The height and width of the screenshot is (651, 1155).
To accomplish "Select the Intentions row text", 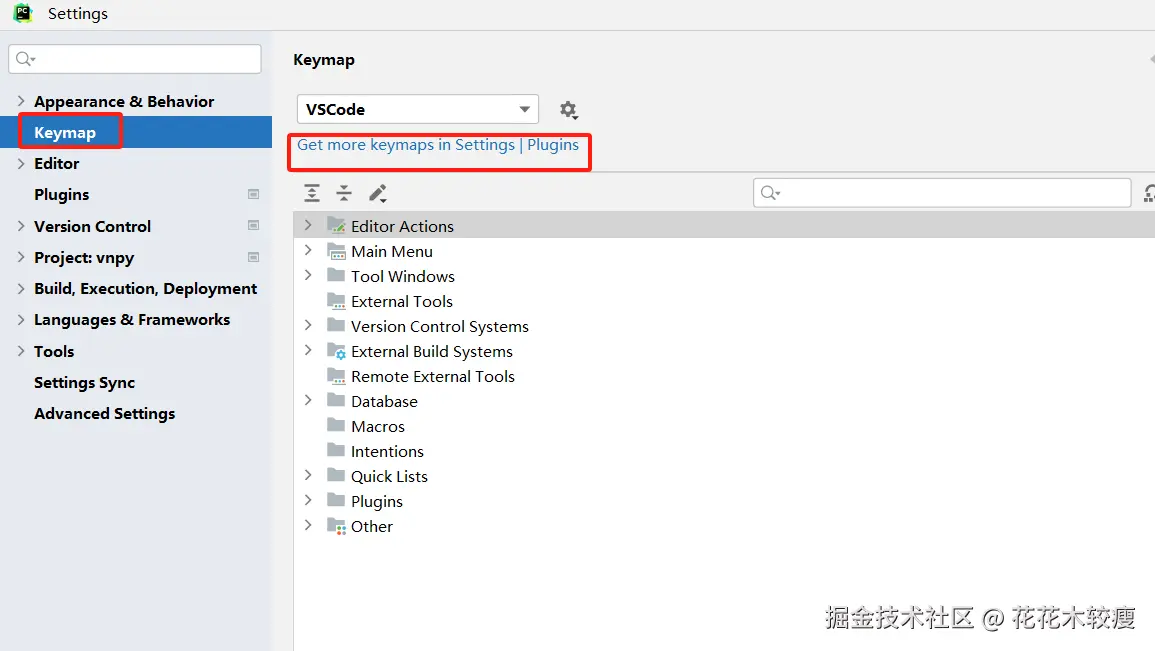I will pyautogui.click(x=387, y=451).
